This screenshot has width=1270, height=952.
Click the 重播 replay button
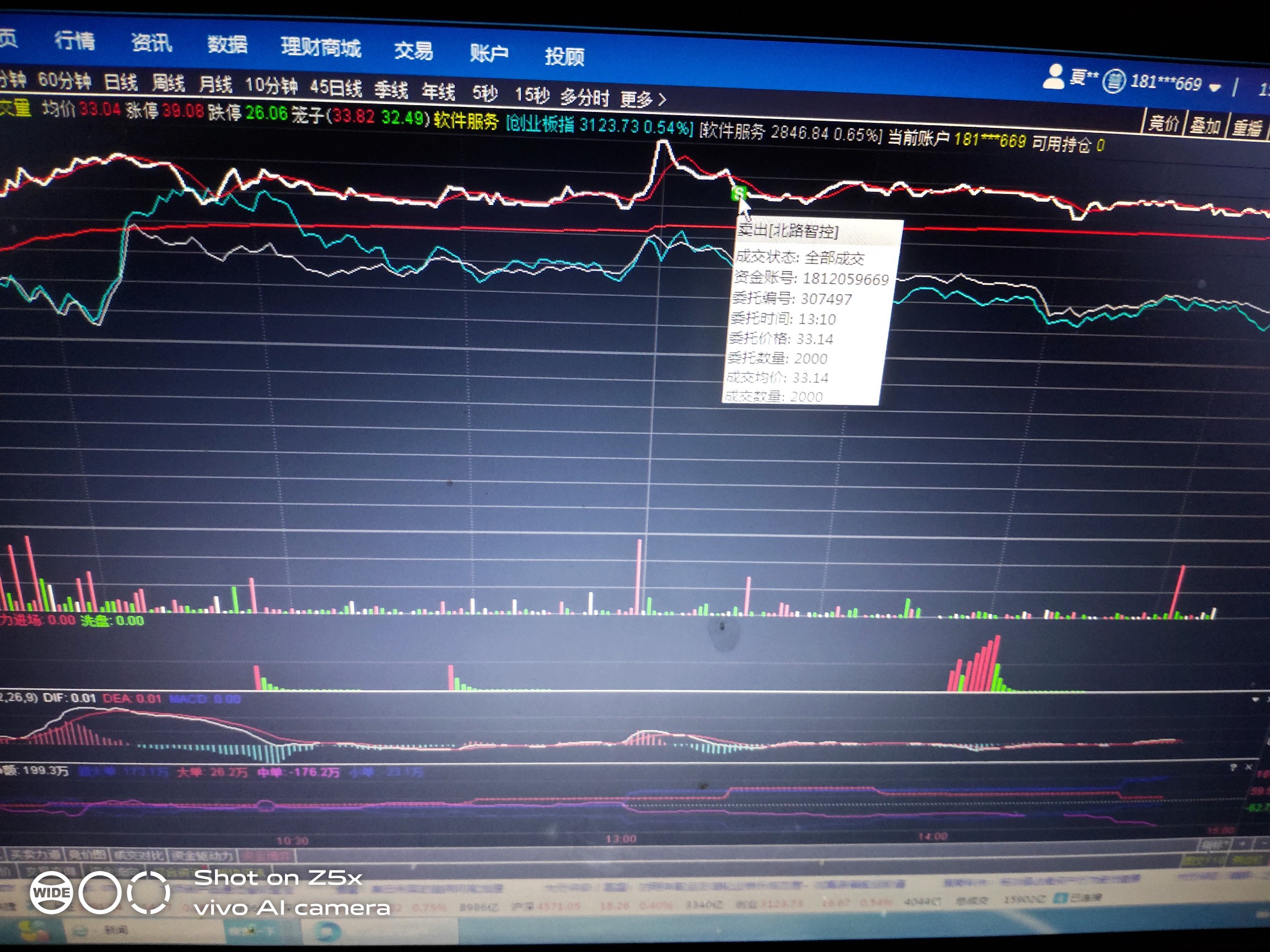tap(1247, 127)
